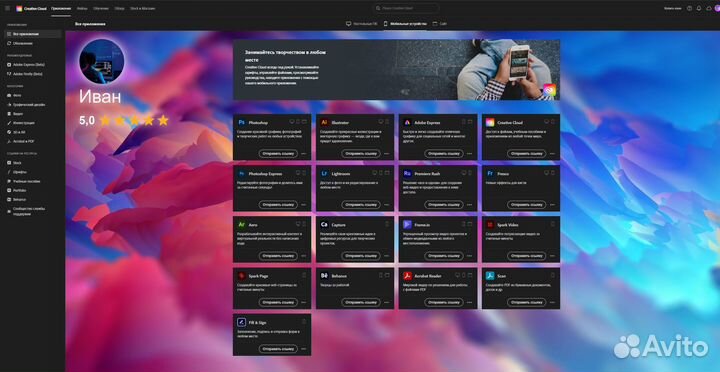Send link for Scan
This screenshot has width=720, height=372.
point(526,302)
